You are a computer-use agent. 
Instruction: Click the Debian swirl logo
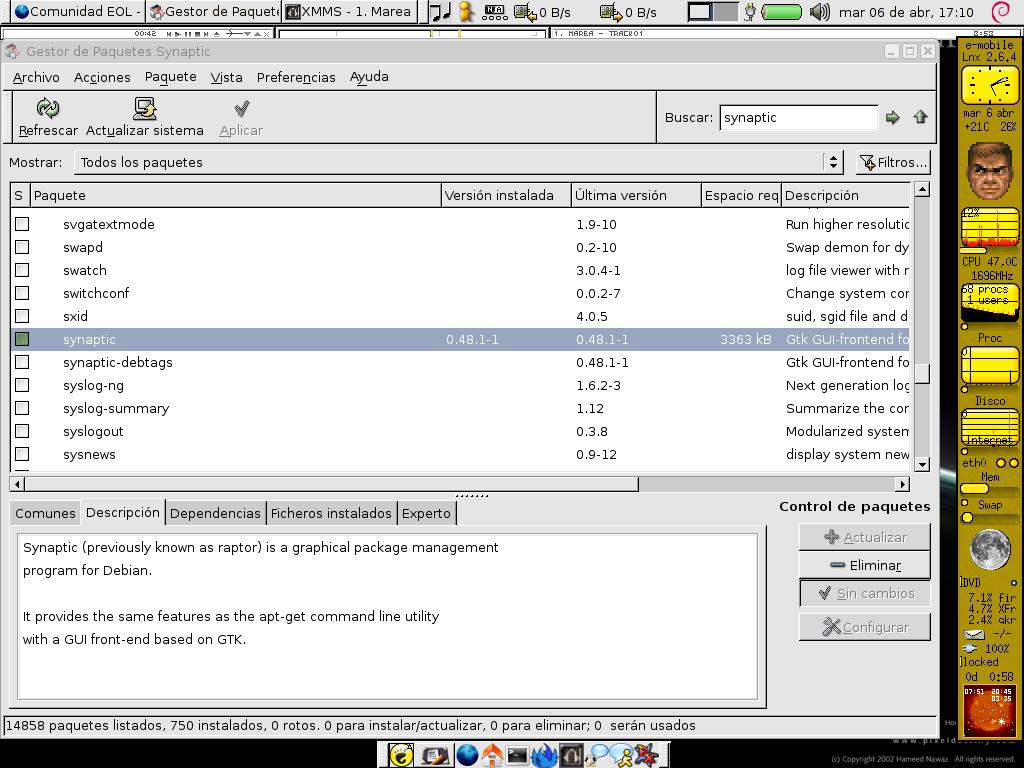coord(1000,12)
